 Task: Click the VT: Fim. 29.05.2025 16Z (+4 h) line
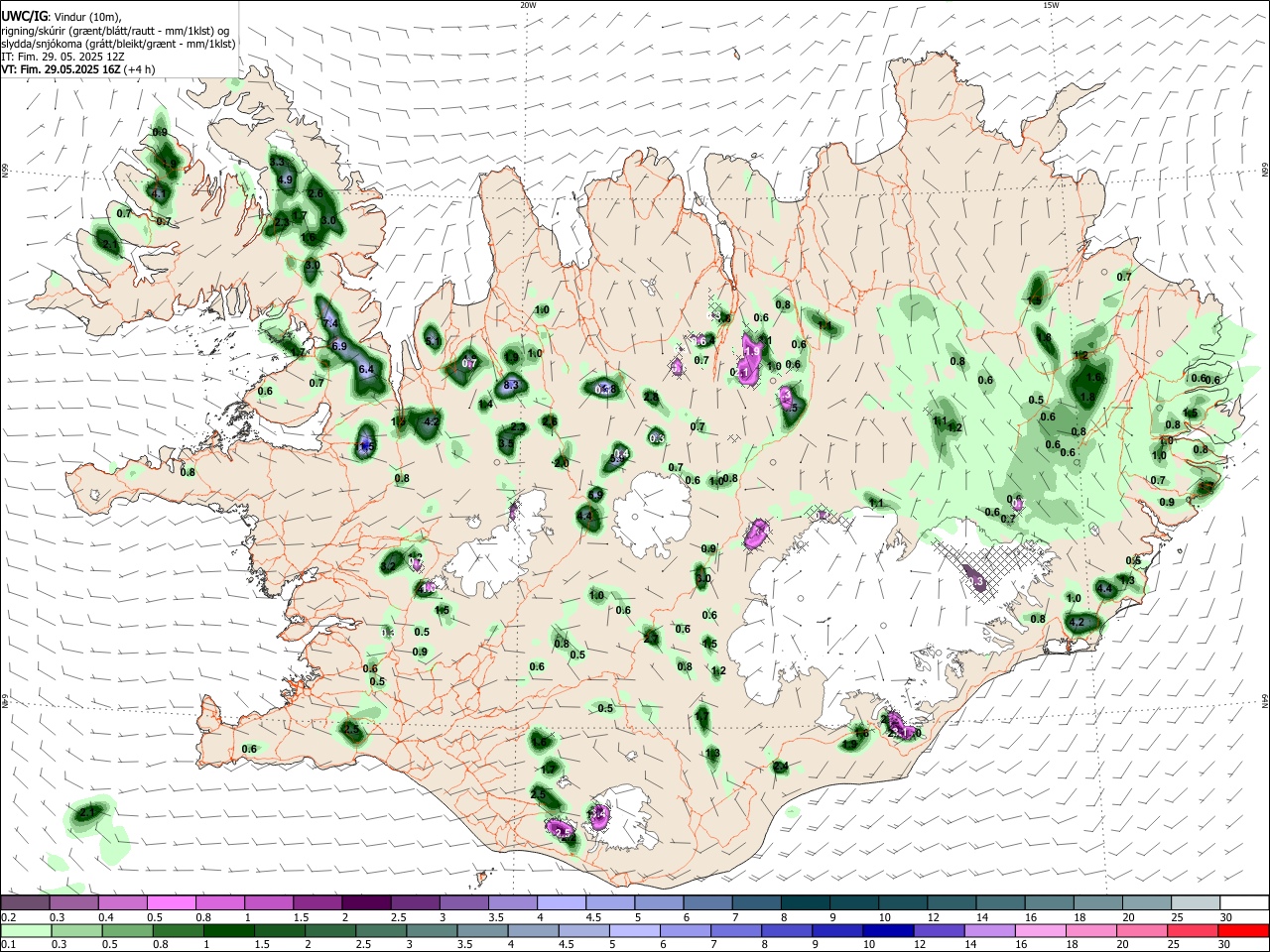coord(78,69)
